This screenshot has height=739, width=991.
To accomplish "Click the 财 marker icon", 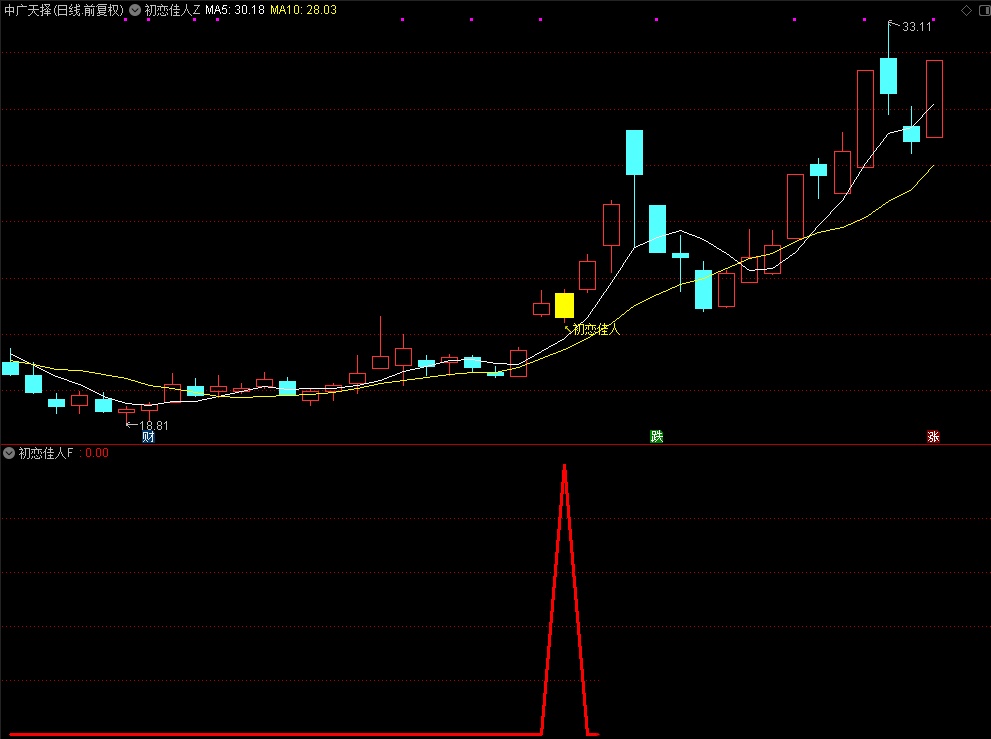I will (x=148, y=436).
